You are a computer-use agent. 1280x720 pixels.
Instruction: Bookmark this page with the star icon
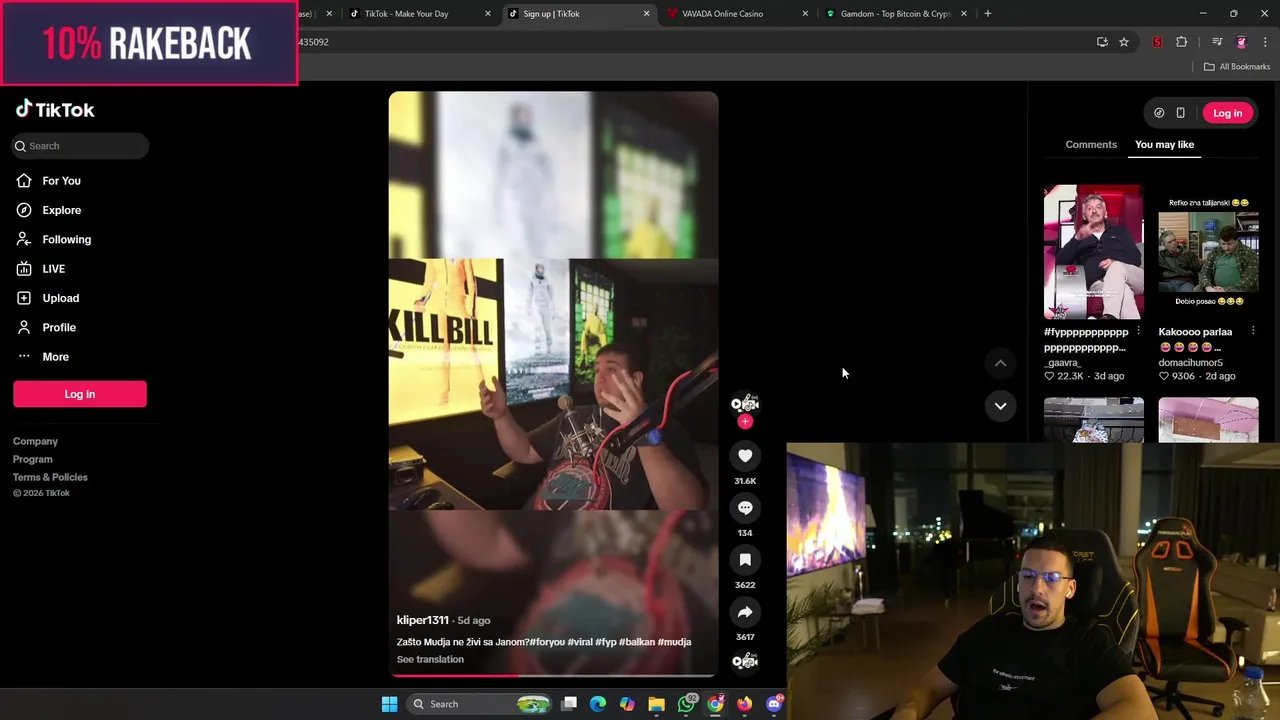coord(1124,42)
